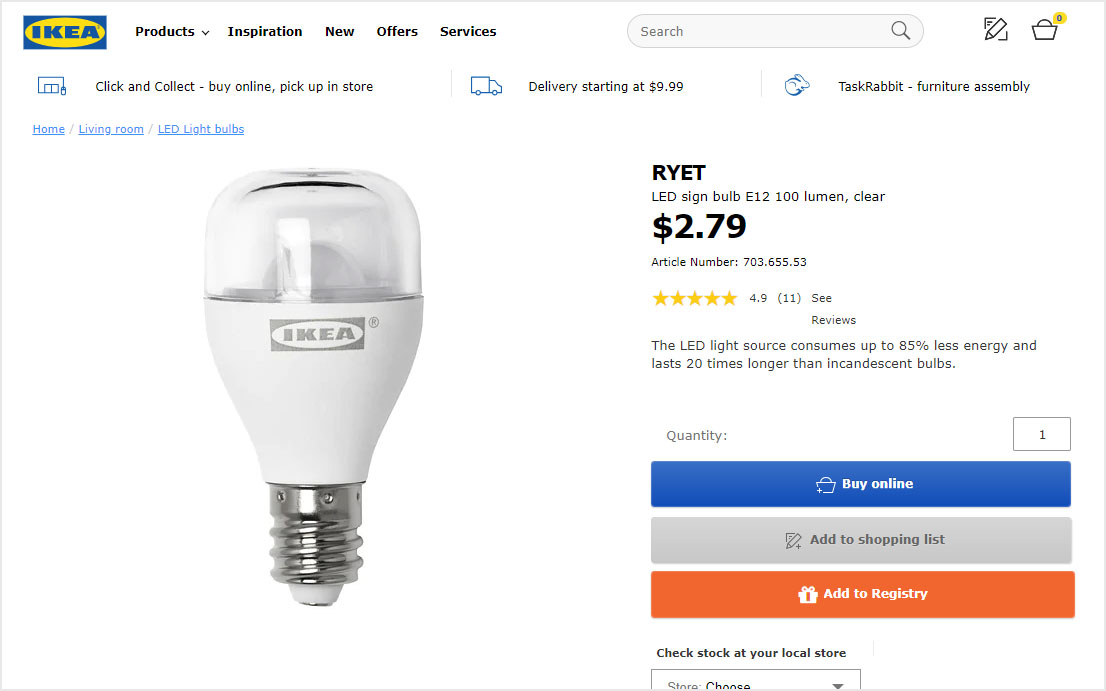
Task: Open the shopping cart basket icon
Action: 1045,30
